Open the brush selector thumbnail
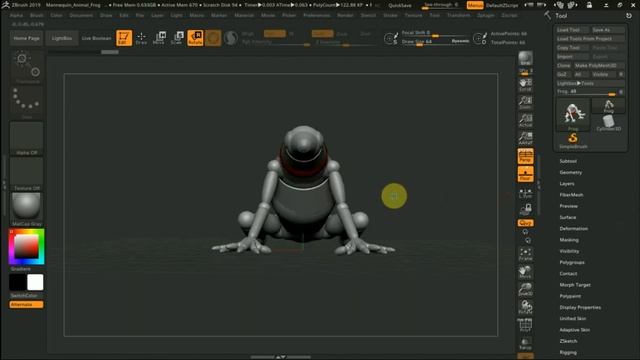This screenshot has height=360, width=640. [27, 67]
